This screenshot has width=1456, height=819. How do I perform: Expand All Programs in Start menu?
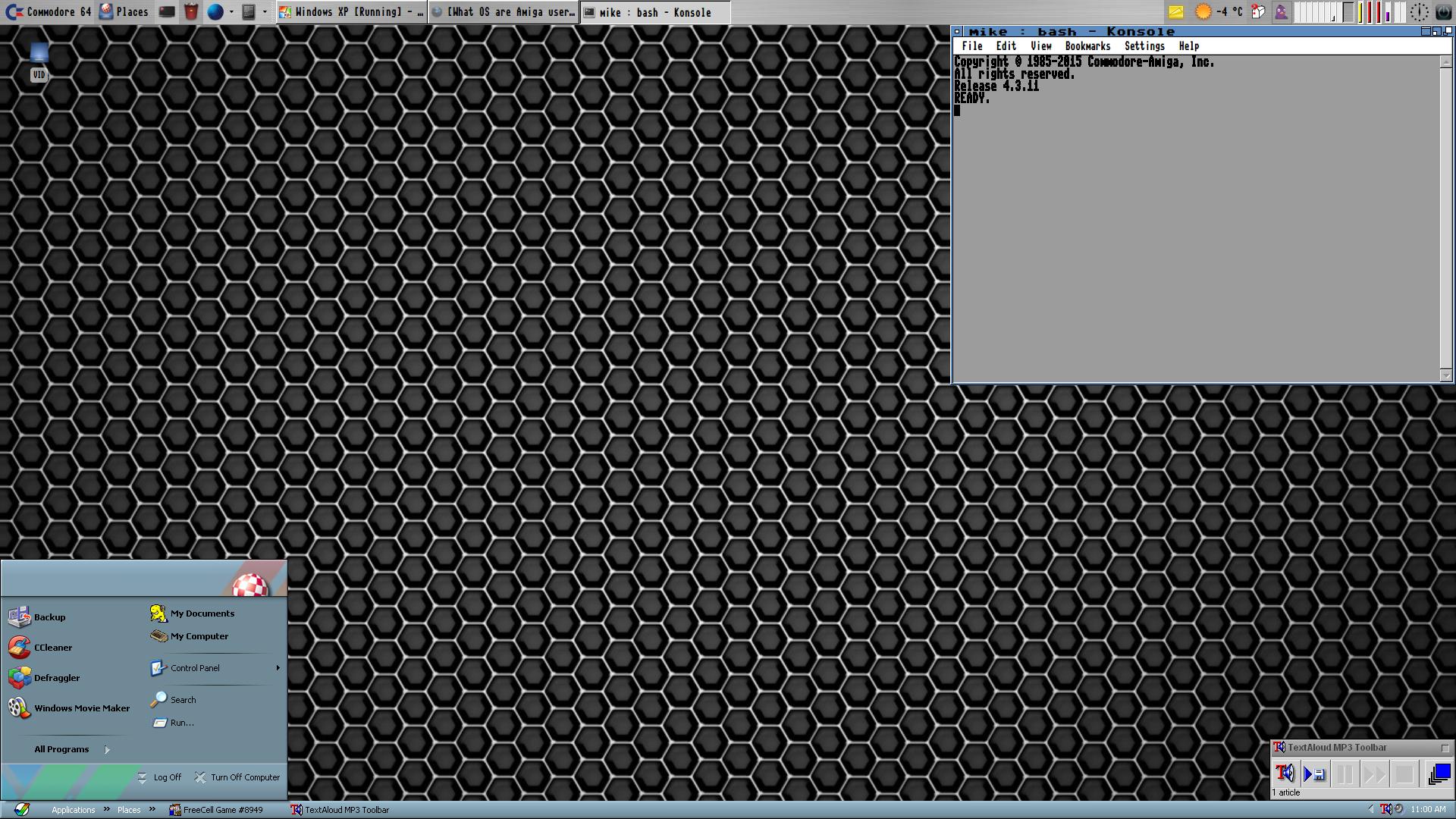click(x=71, y=749)
